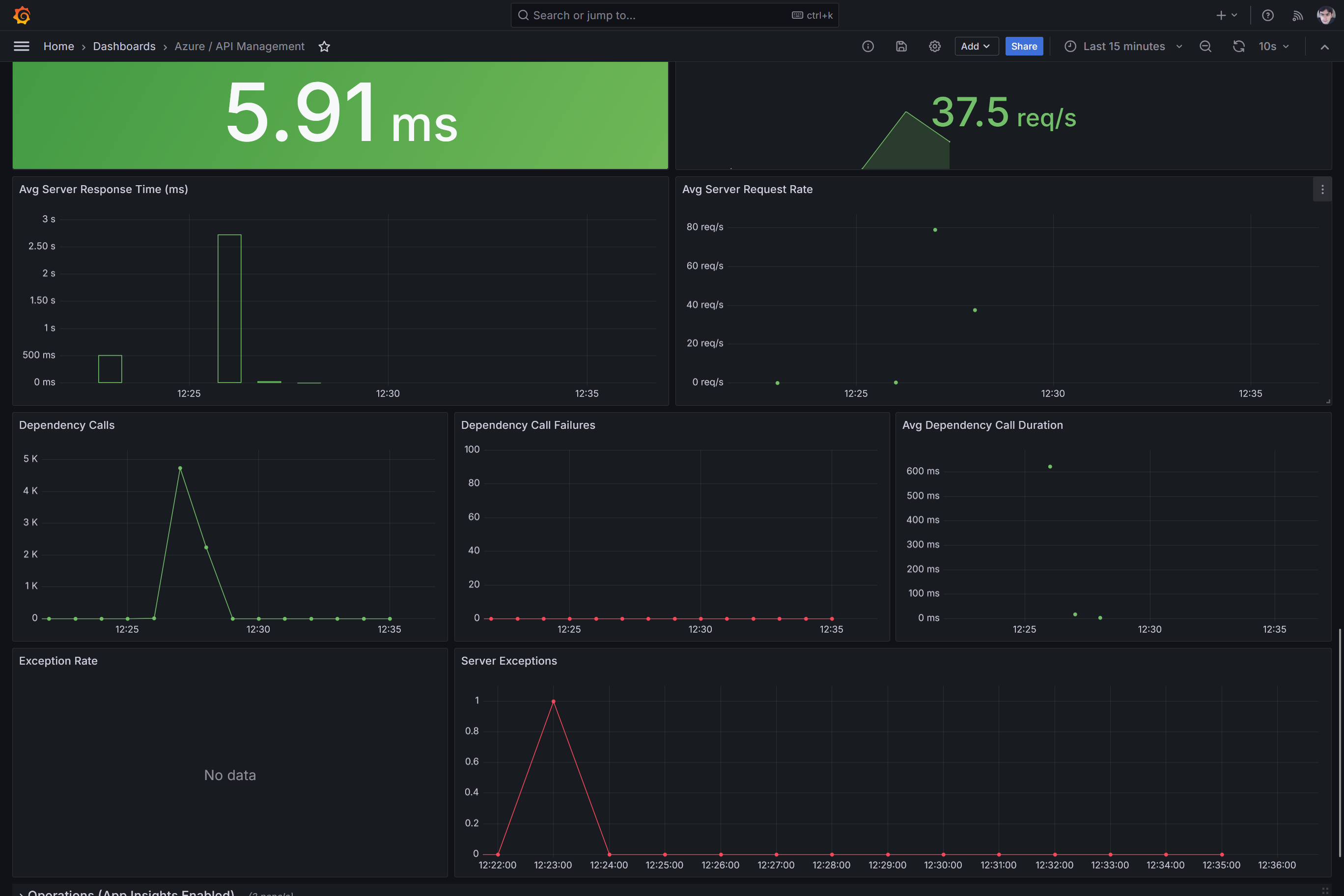The height and width of the screenshot is (896, 1344).
Task: Open the hamburger navigation menu
Action: tap(21, 46)
